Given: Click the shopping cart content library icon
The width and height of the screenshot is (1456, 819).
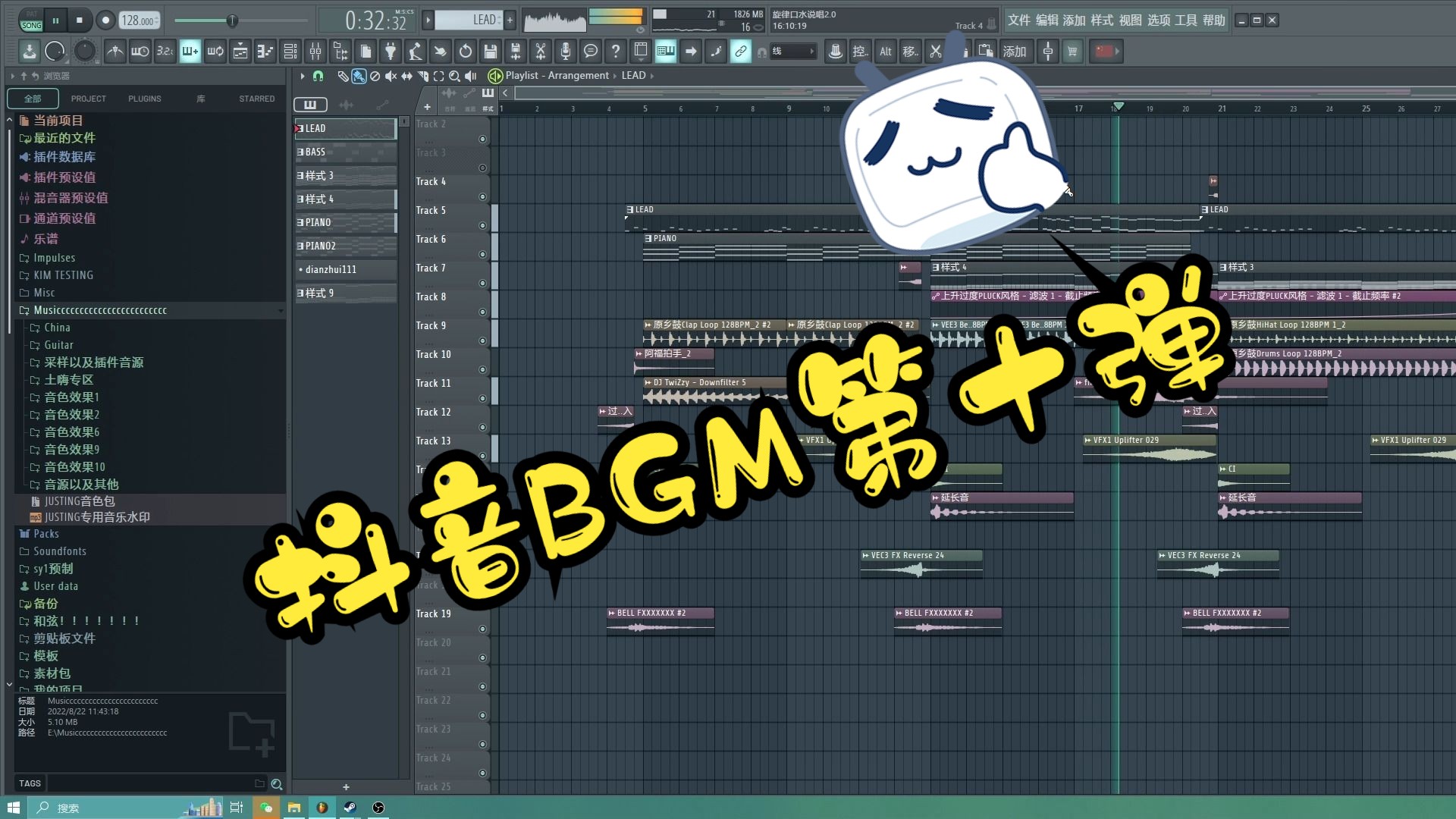Looking at the screenshot, I should tap(1072, 52).
